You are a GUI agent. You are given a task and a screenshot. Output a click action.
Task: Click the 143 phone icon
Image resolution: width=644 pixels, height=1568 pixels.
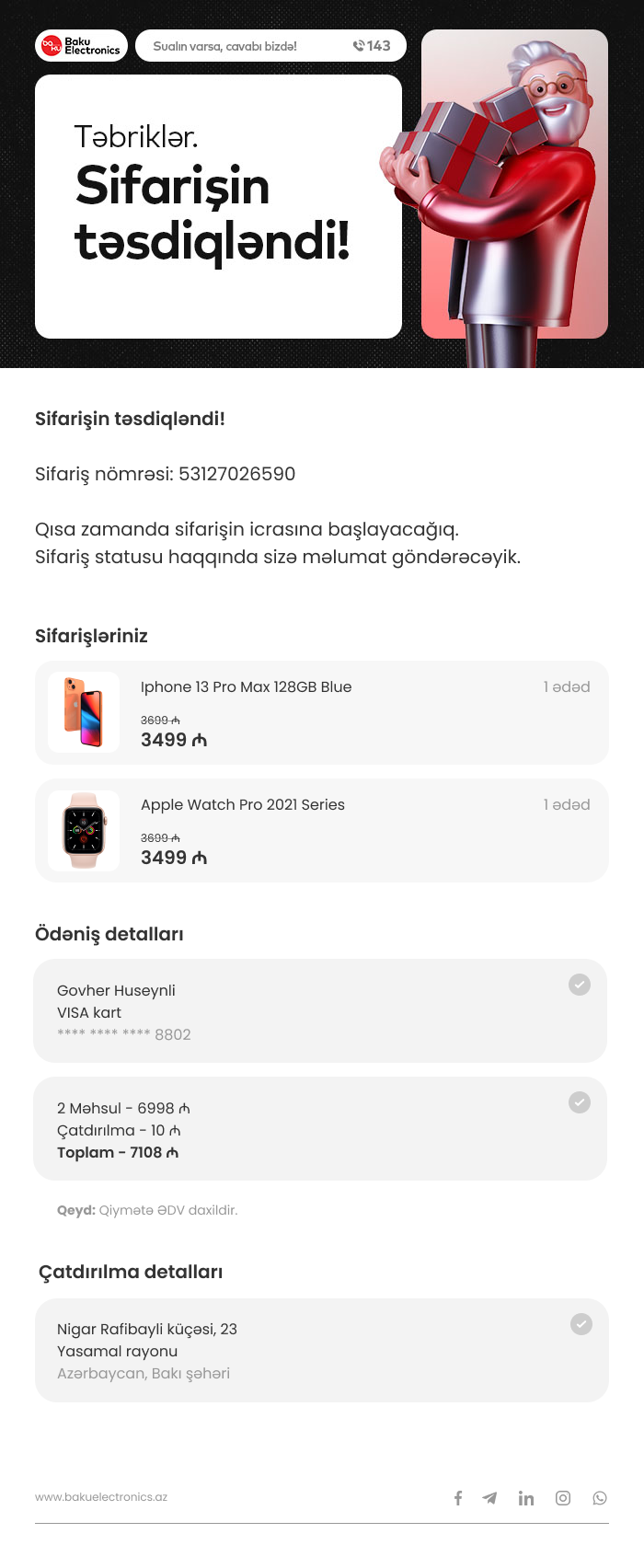point(359,46)
